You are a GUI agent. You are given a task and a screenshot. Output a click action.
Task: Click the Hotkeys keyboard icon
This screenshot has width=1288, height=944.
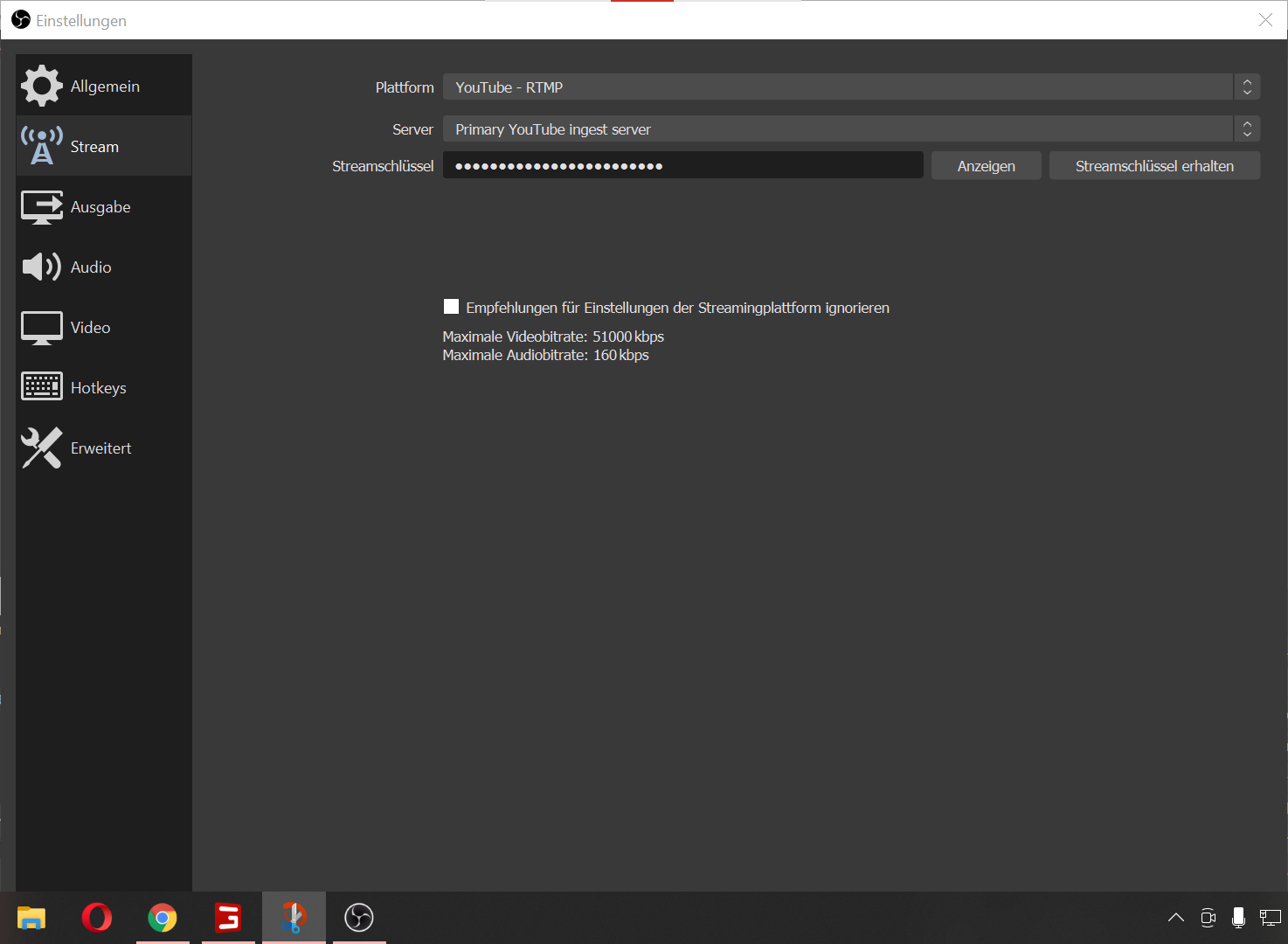42,386
